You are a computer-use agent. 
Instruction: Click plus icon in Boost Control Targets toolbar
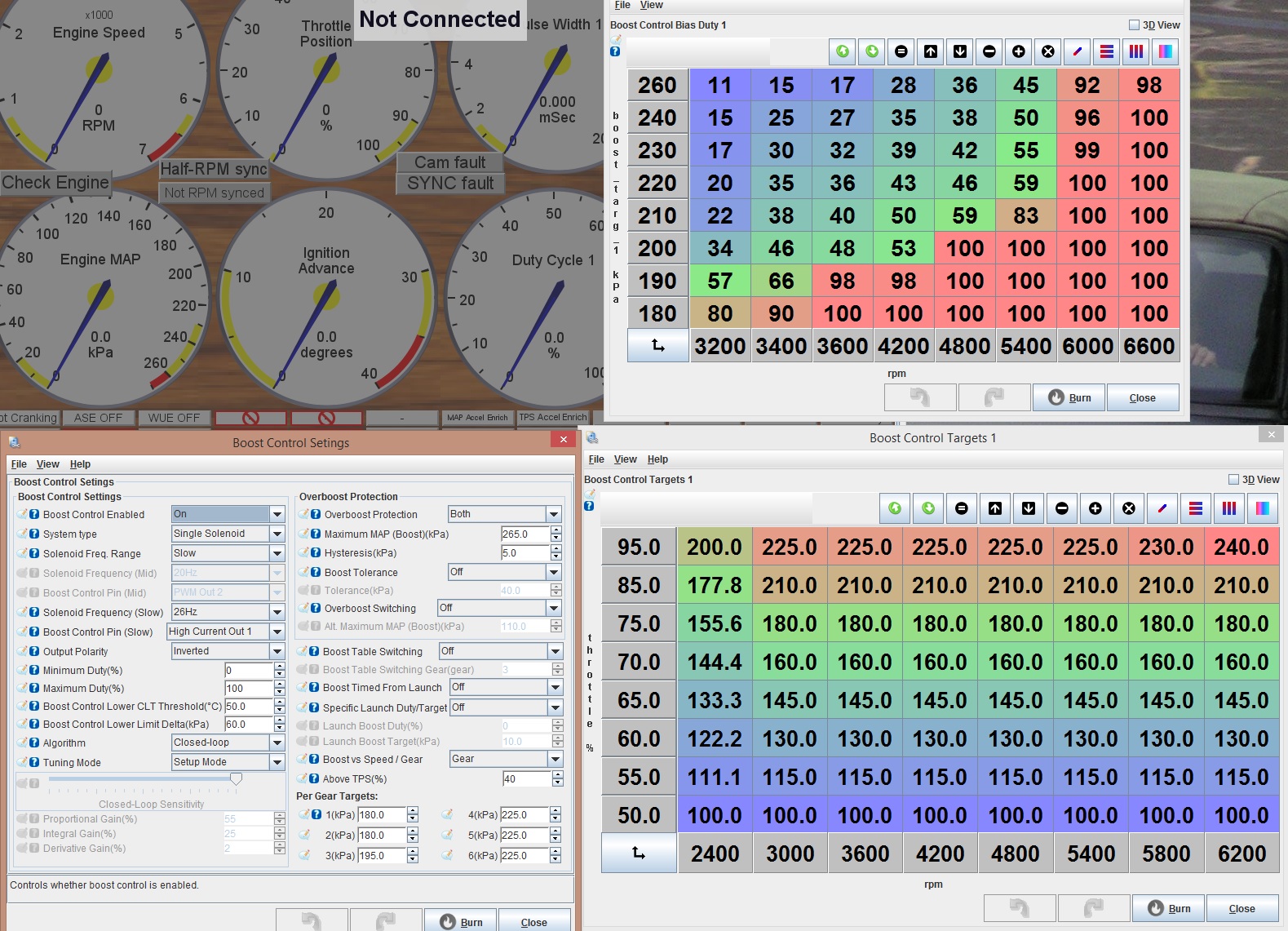pyautogui.click(x=1095, y=508)
